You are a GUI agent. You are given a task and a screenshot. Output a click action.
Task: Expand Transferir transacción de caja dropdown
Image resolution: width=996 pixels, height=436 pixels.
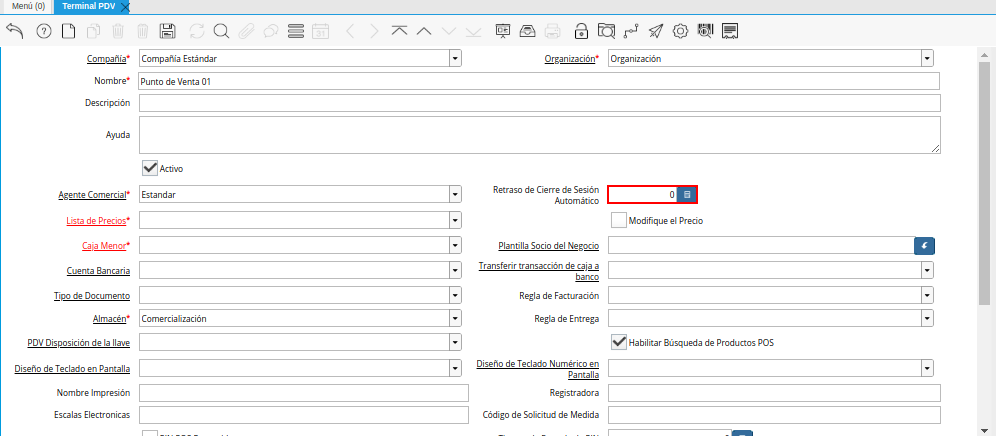click(x=928, y=270)
